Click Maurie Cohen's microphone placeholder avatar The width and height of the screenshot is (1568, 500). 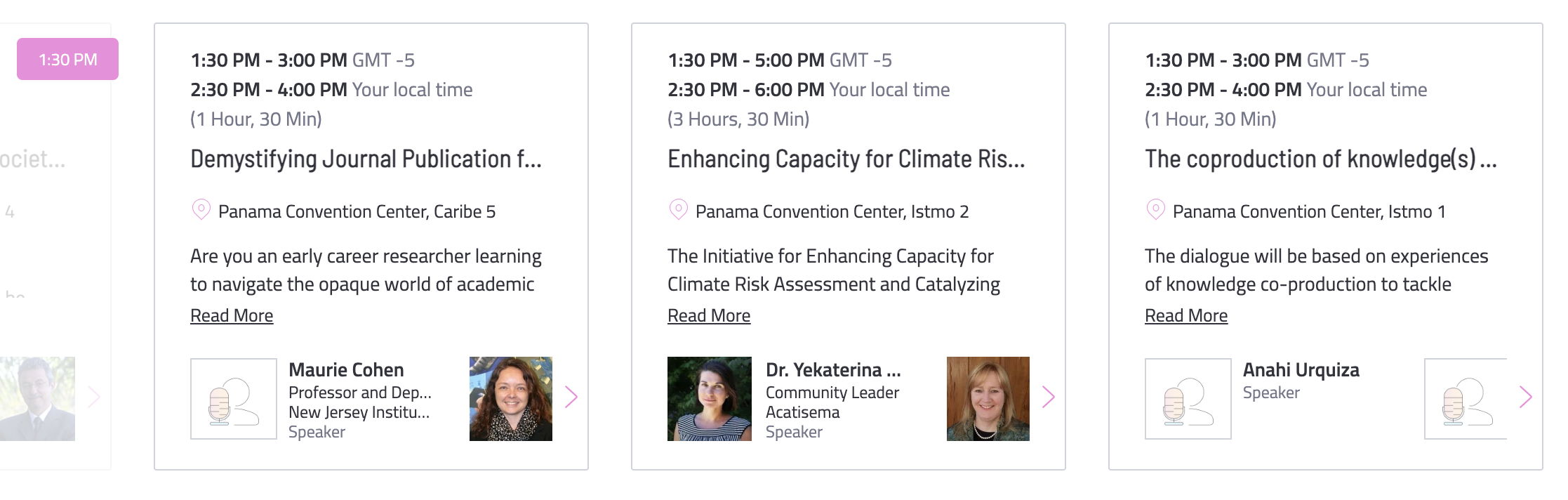[x=234, y=399]
